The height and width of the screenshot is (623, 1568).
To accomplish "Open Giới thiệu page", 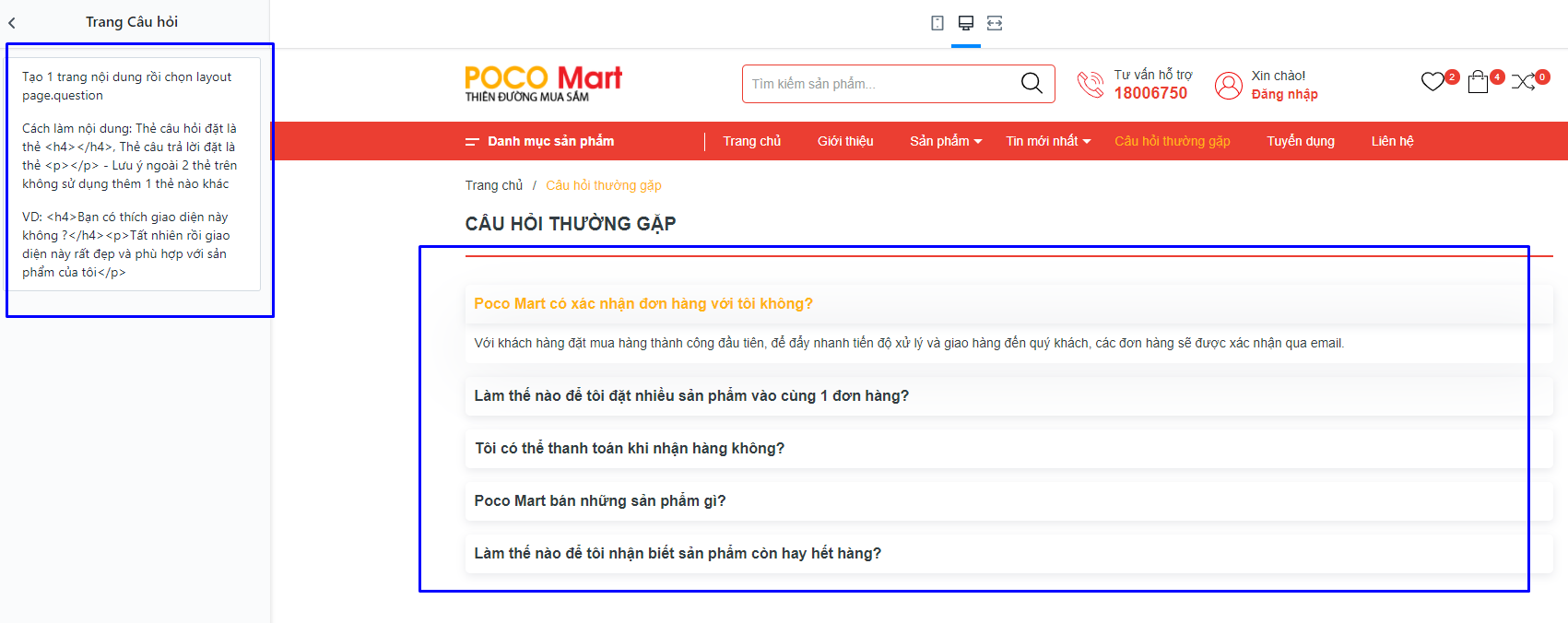I will pos(845,141).
